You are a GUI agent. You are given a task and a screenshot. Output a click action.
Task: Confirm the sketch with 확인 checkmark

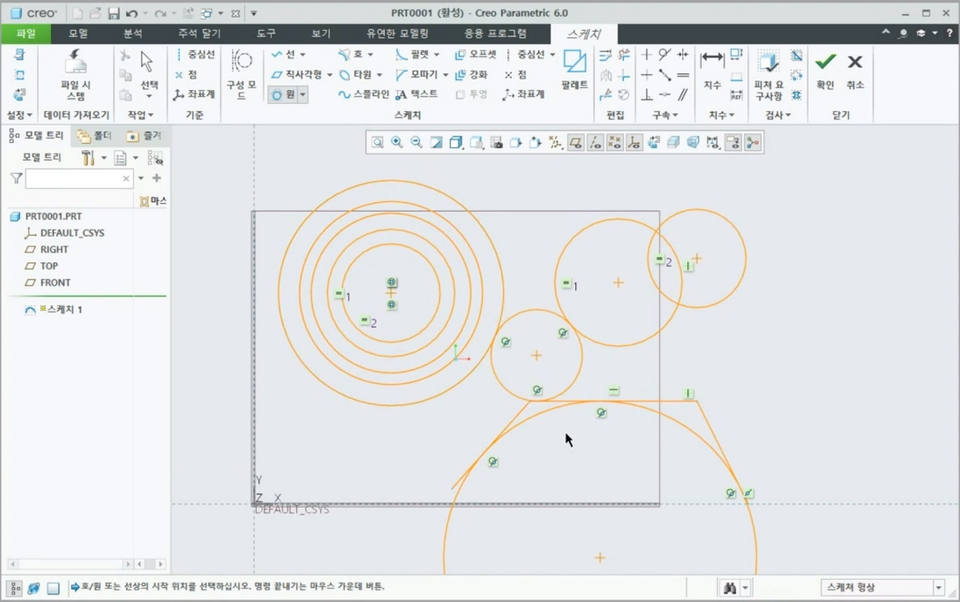(825, 70)
